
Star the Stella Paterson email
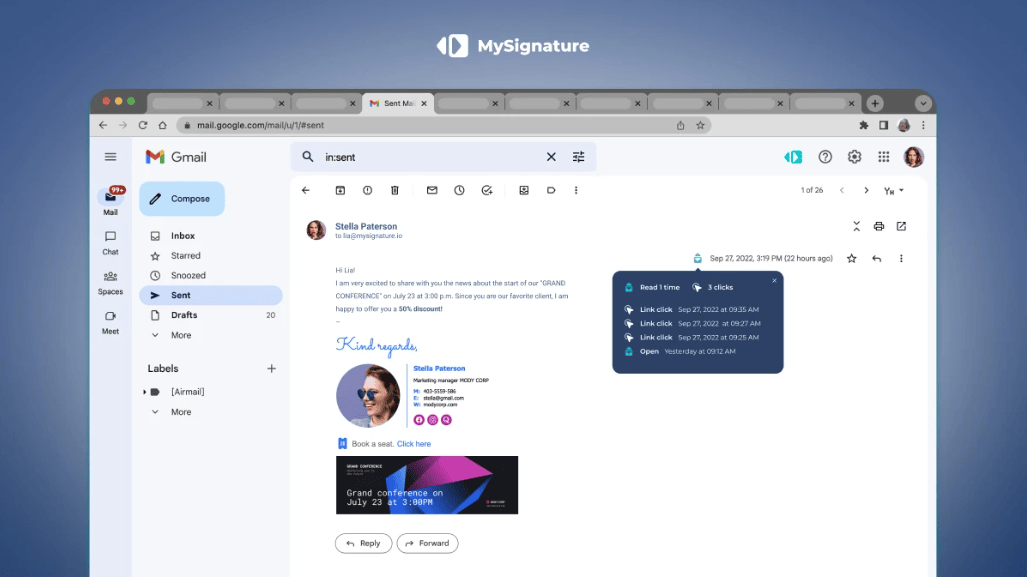[851, 258]
